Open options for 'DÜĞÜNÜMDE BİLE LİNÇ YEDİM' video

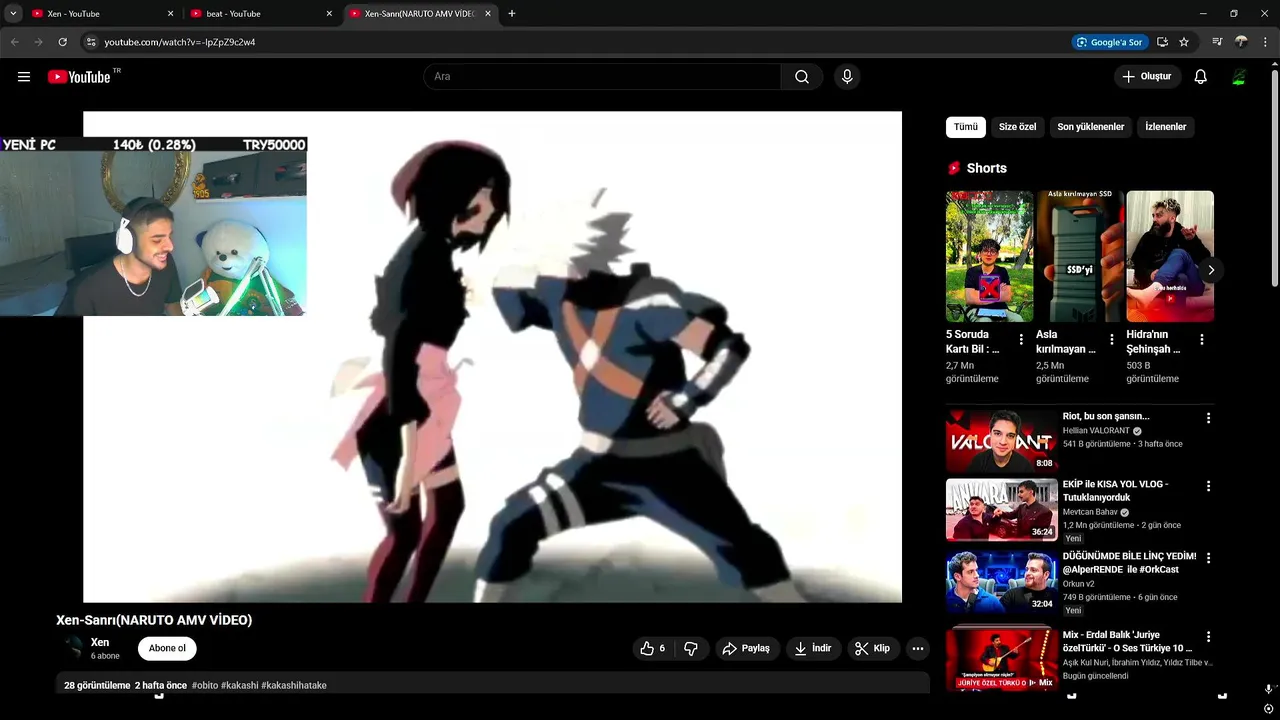[x=1208, y=558]
